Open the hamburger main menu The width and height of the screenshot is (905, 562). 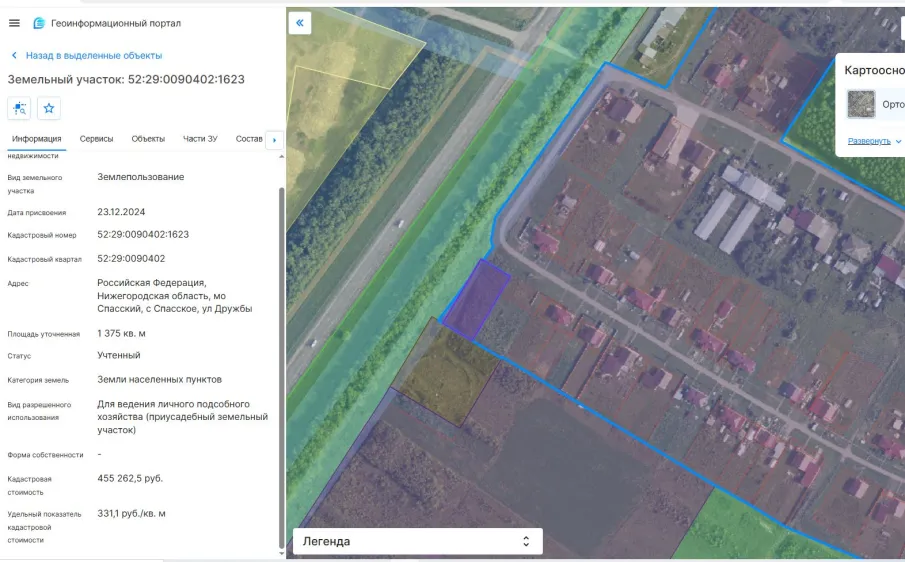coord(14,23)
